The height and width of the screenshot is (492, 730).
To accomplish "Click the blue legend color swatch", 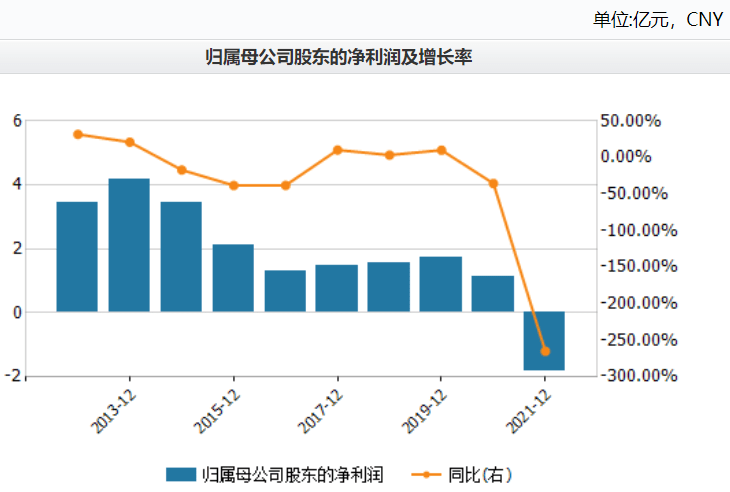I will (180, 474).
